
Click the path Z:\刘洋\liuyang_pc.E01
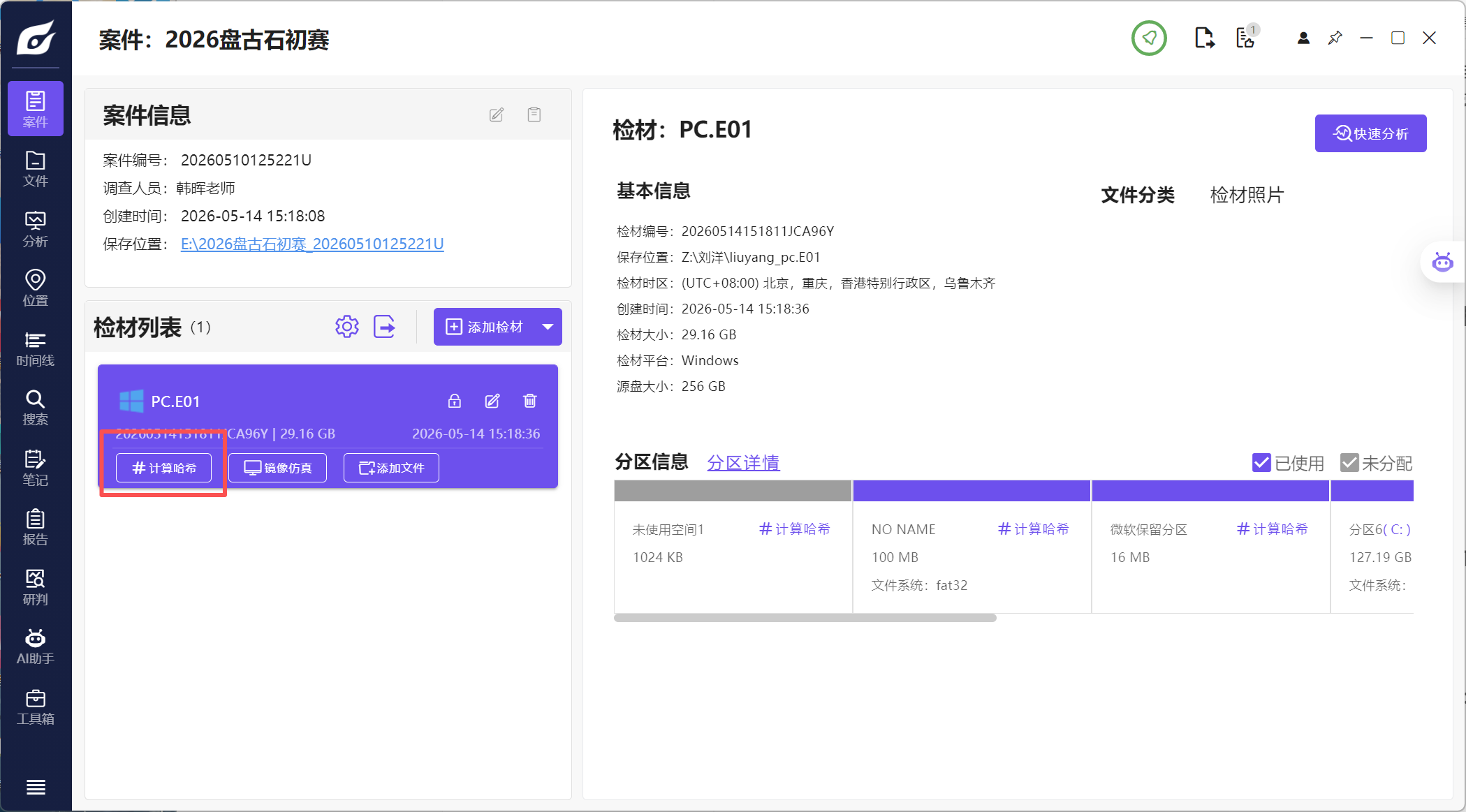(751, 257)
